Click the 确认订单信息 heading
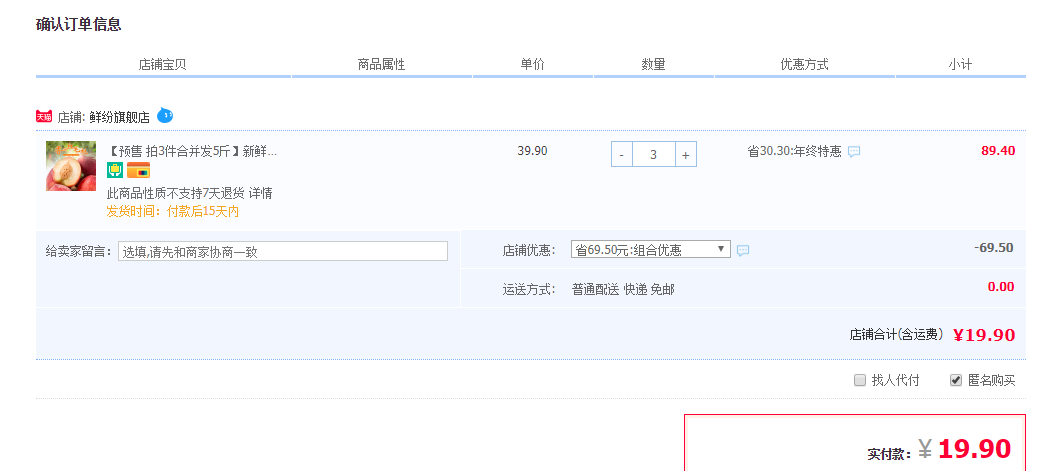This screenshot has height=471, width=1057. click(x=78, y=25)
